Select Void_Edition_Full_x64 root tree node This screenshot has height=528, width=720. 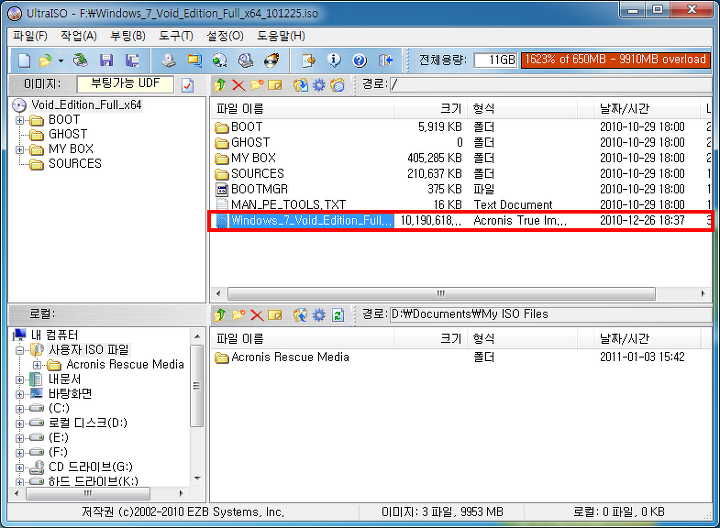tap(86, 105)
